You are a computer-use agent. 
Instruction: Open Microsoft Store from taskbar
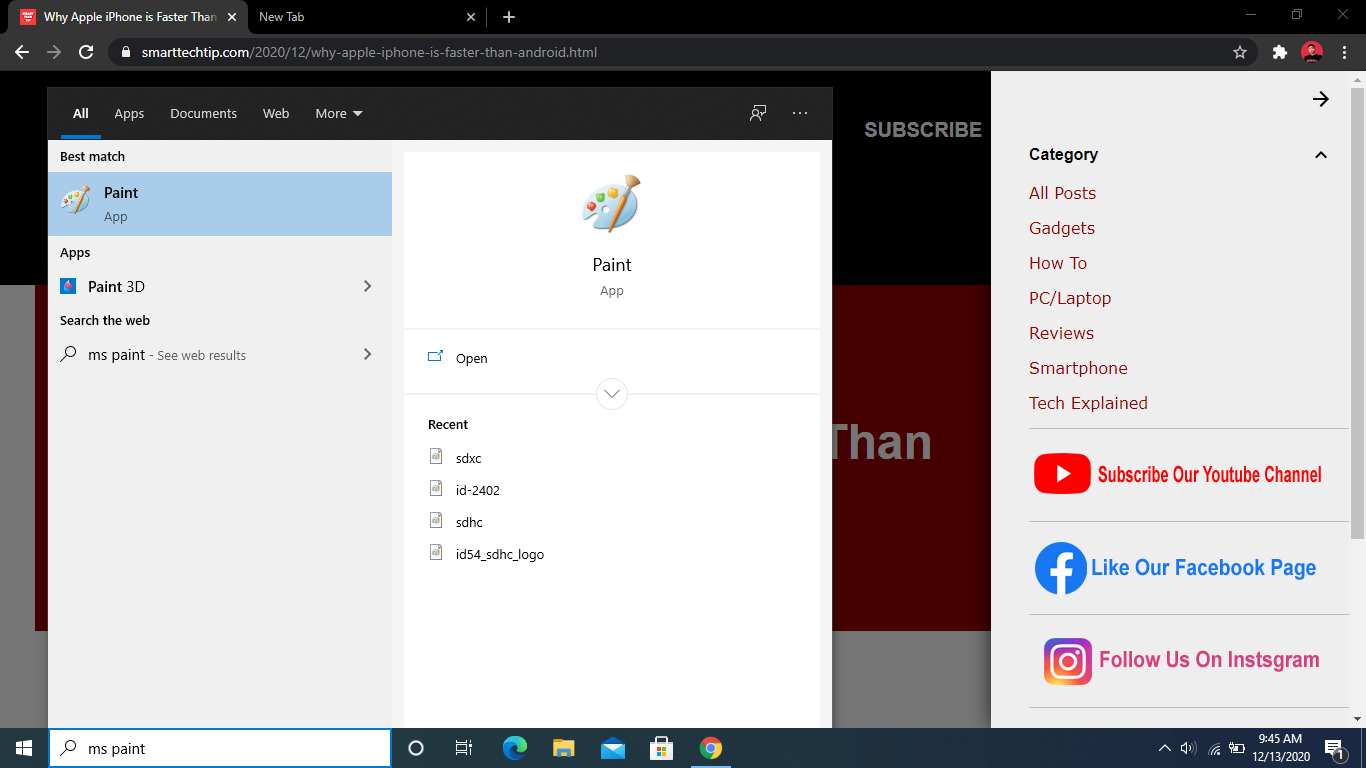661,748
